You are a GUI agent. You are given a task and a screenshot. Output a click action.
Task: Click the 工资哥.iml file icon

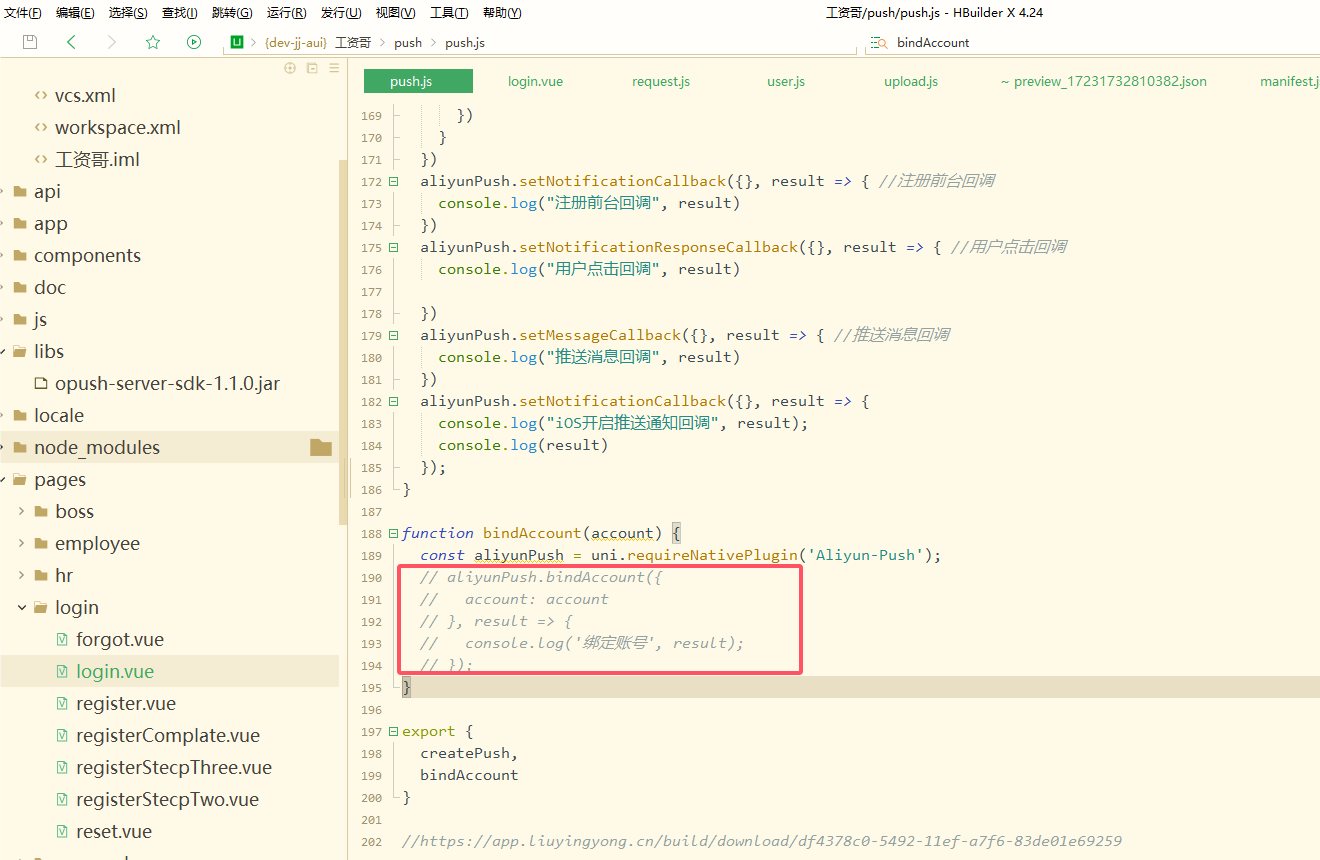tap(41, 160)
